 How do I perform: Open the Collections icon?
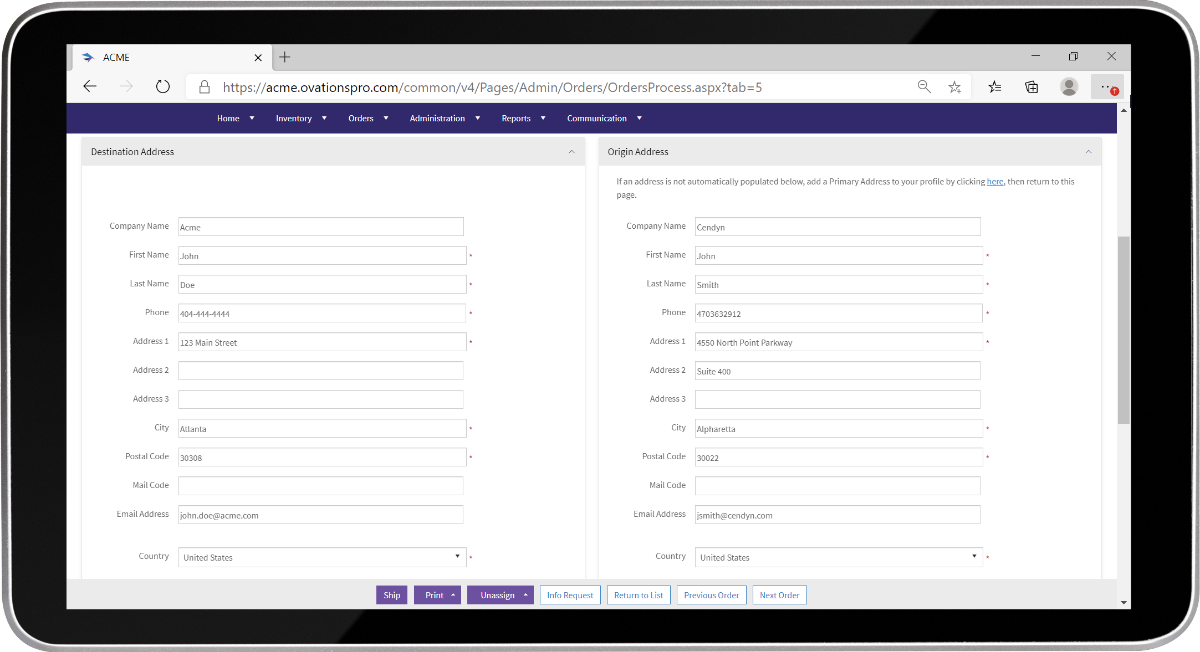coord(1032,87)
